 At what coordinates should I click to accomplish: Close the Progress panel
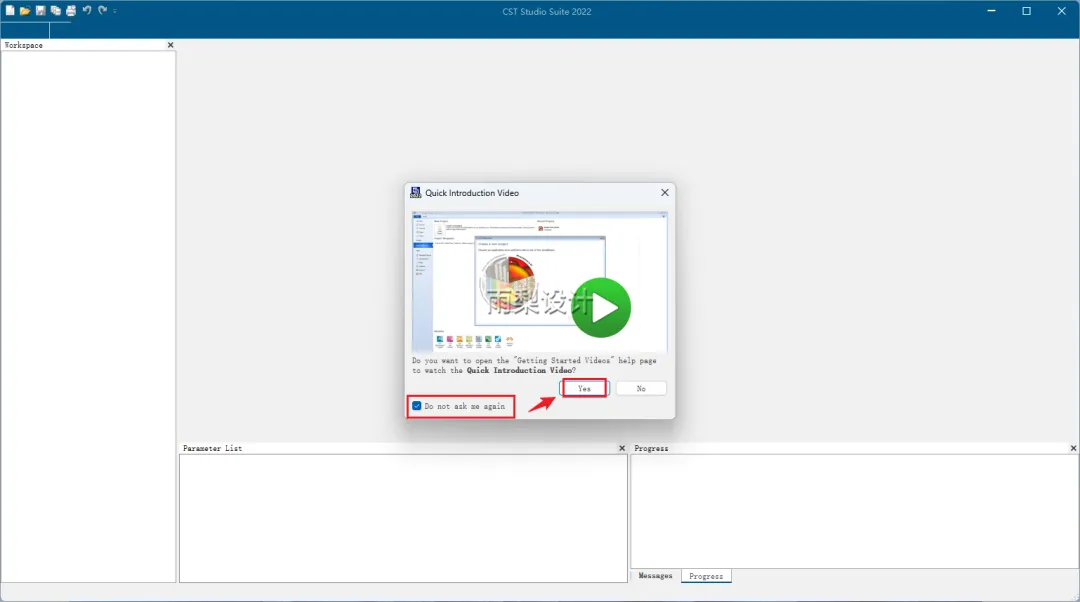tap(1073, 448)
